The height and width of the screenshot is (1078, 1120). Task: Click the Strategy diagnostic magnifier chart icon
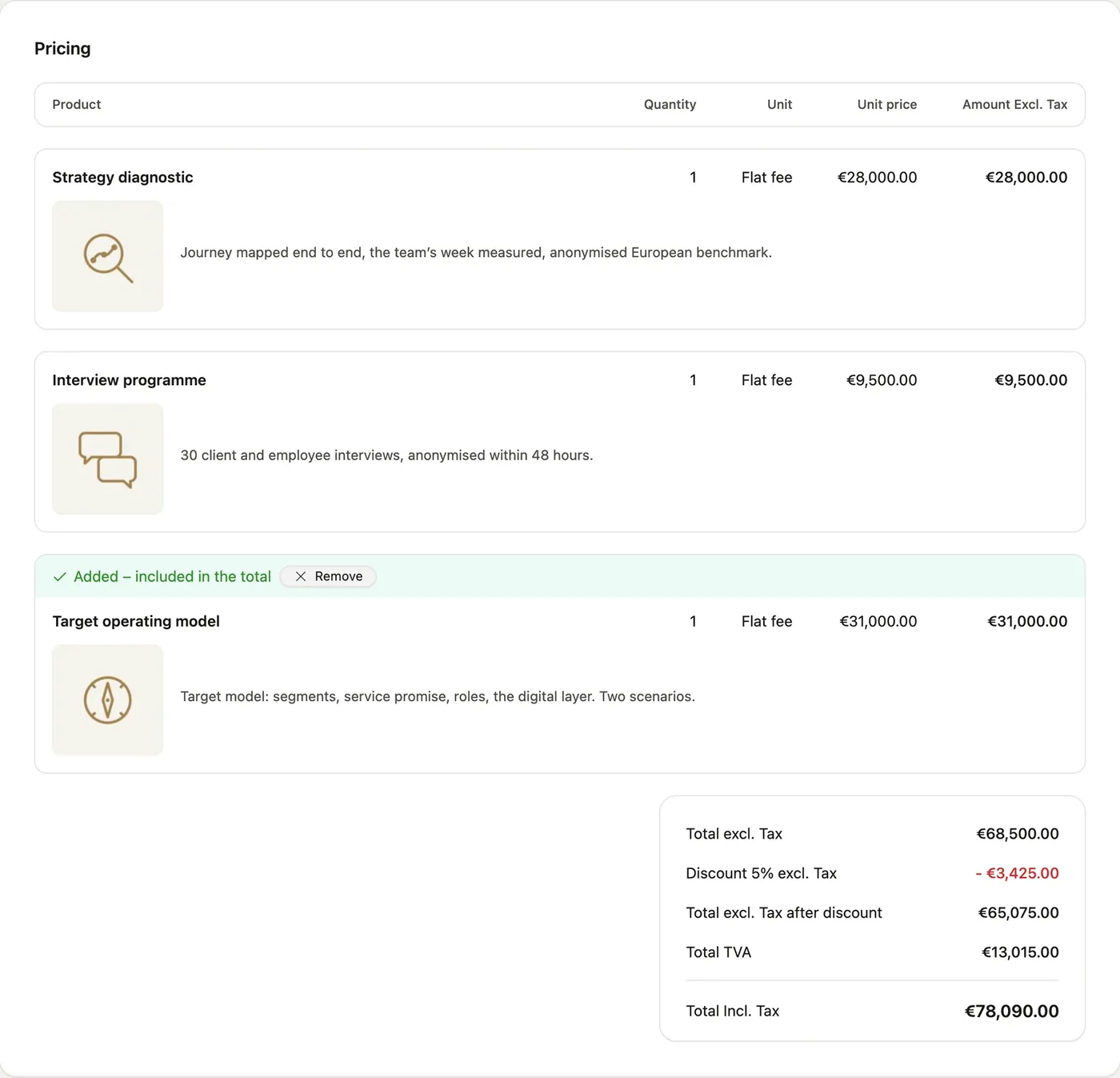[x=108, y=256]
